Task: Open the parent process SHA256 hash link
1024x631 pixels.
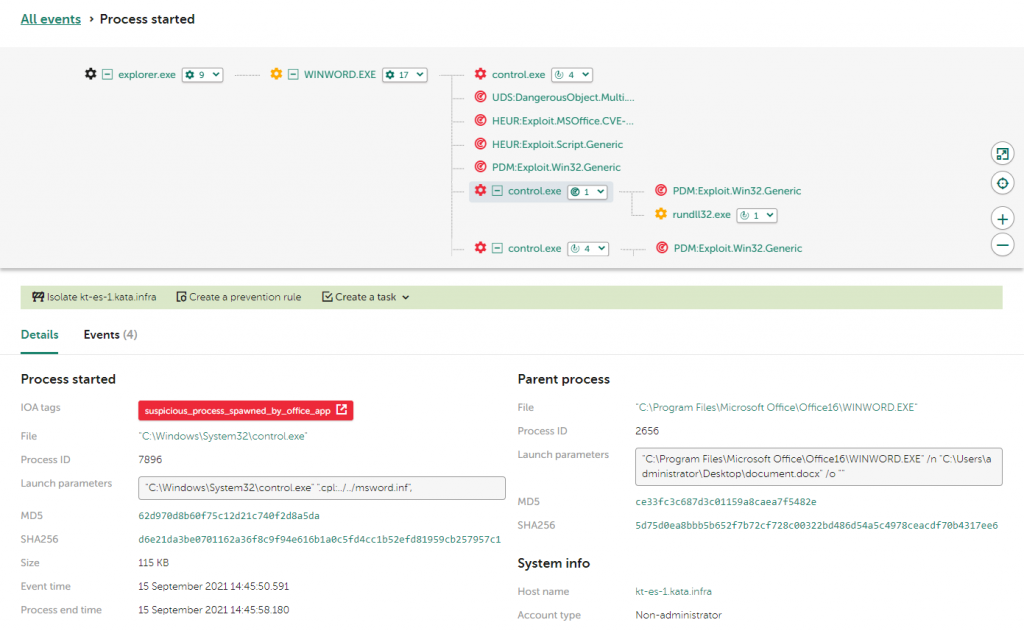Action: pos(816,525)
